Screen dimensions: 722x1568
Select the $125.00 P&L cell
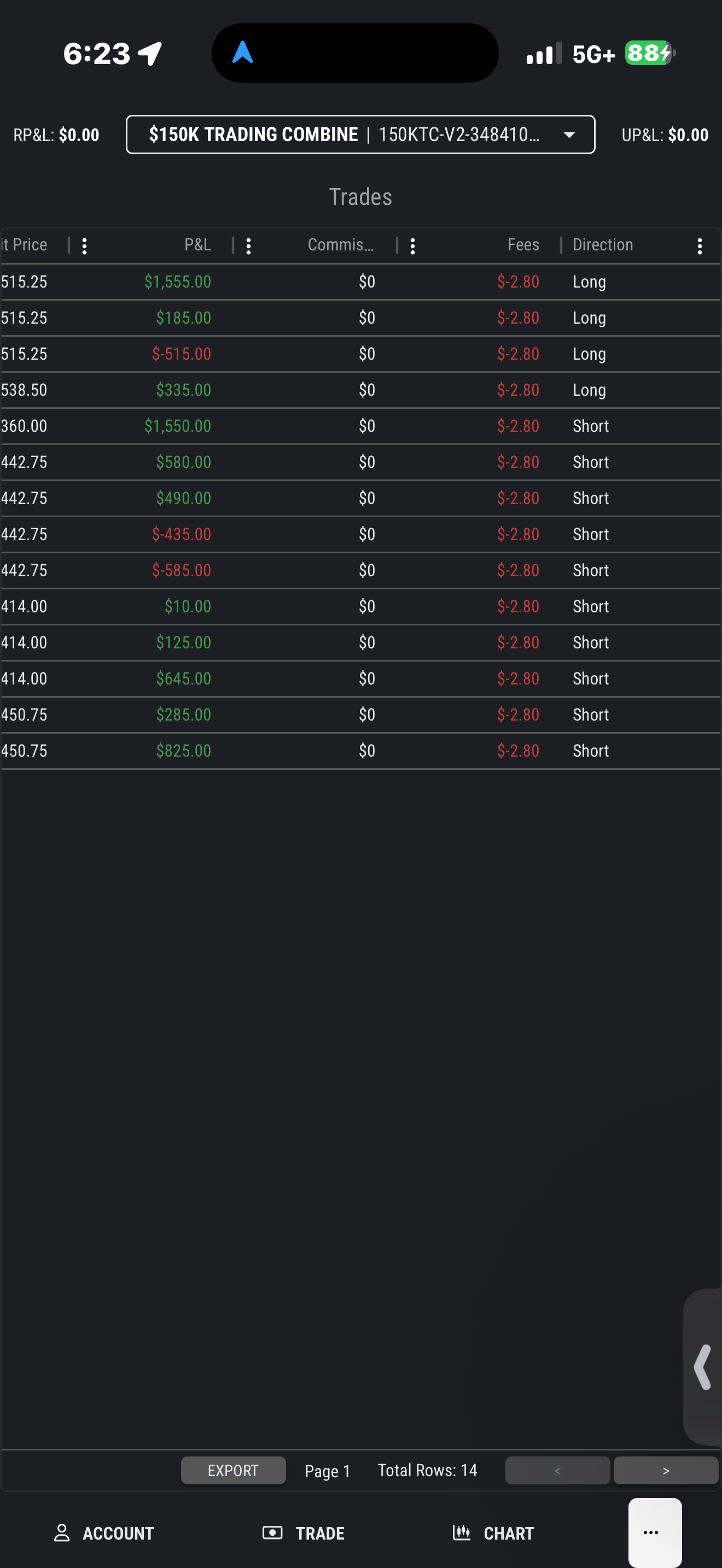click(184, 642)
